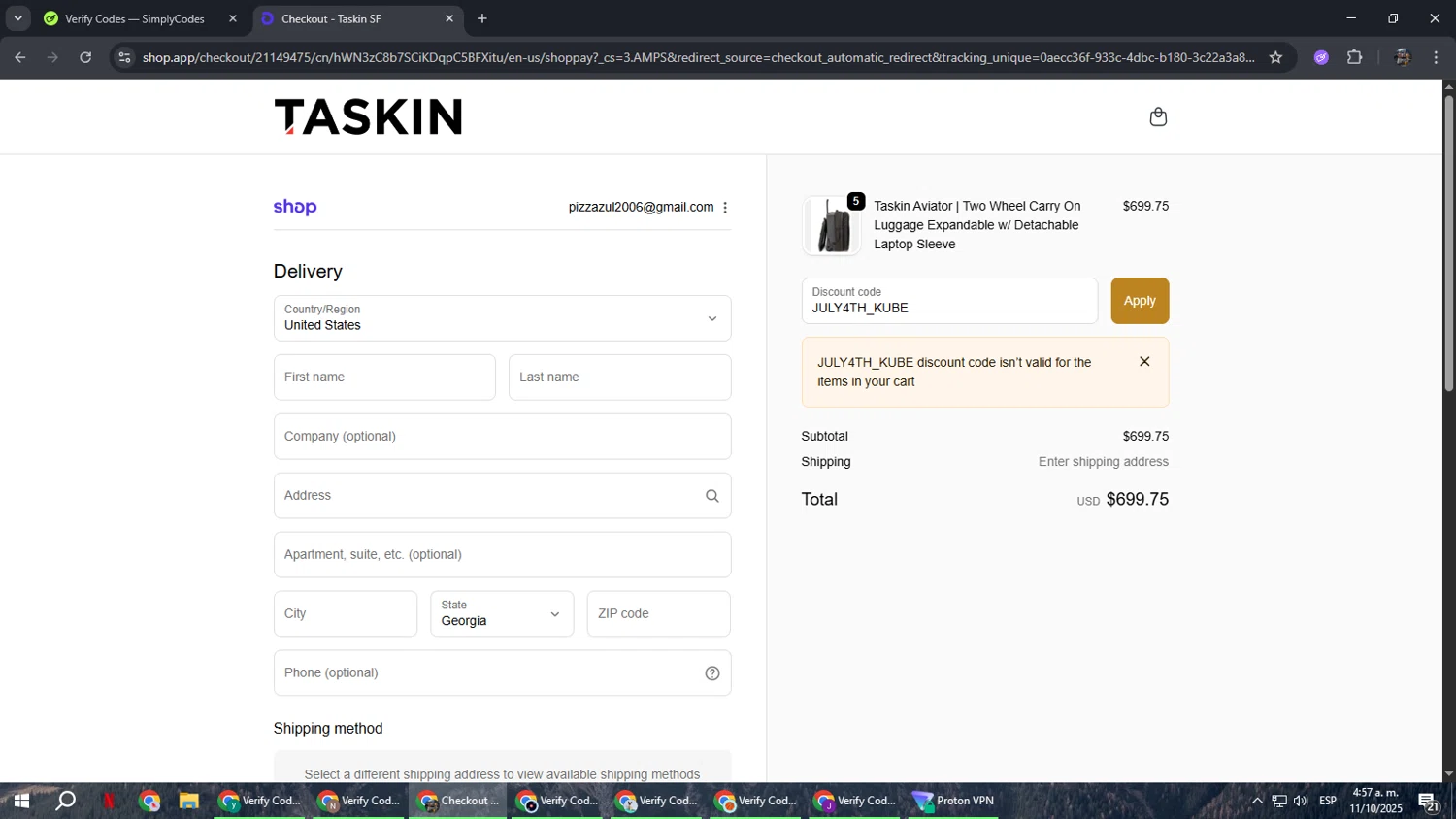This screenshot has height=819, width=1456.
Task: Go back to the previous page
Action: pyautogui.click(x=20, y=57)
